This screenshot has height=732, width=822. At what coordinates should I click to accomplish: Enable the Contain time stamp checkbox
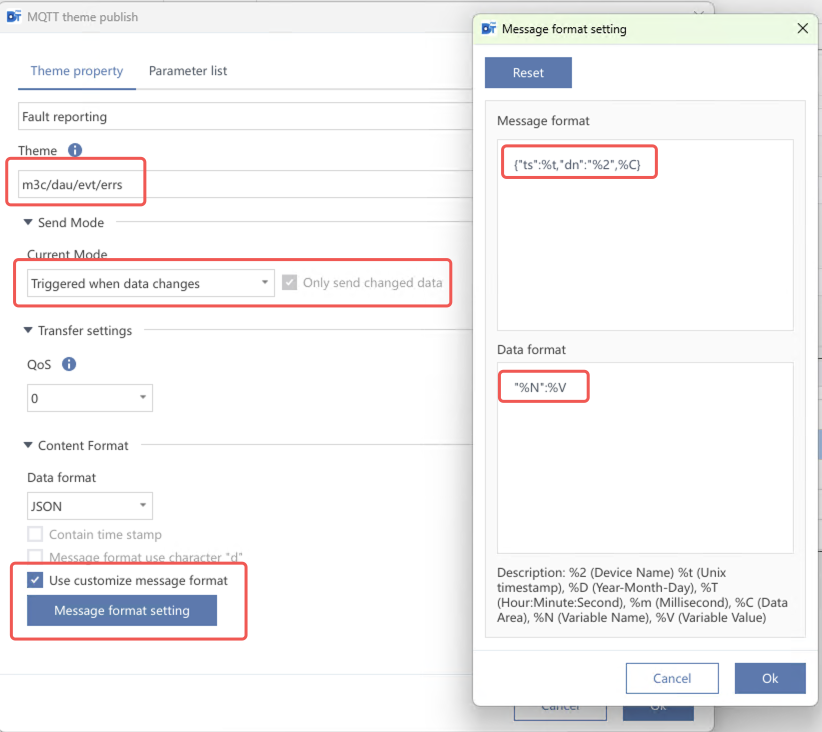[x=36, y=535]
